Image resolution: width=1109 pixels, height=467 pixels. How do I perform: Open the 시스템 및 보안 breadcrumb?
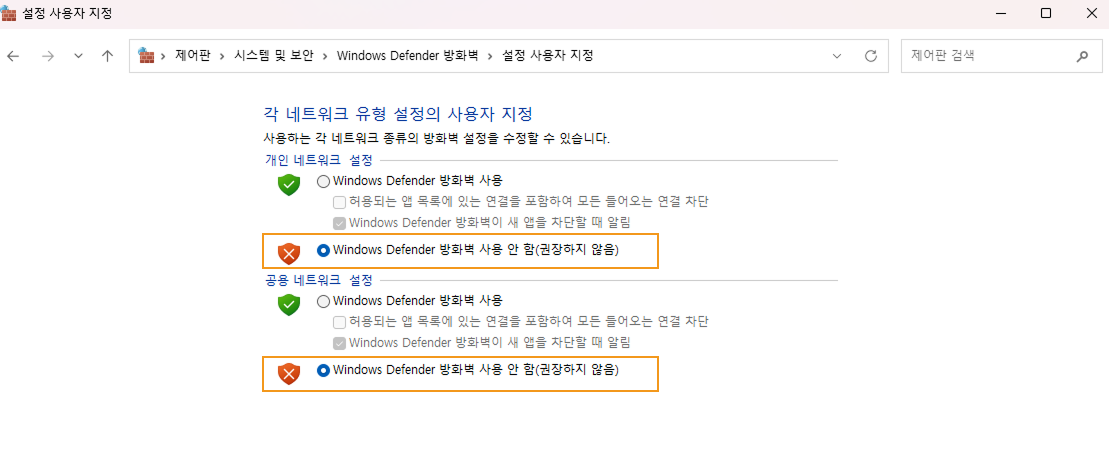[273, 56]
